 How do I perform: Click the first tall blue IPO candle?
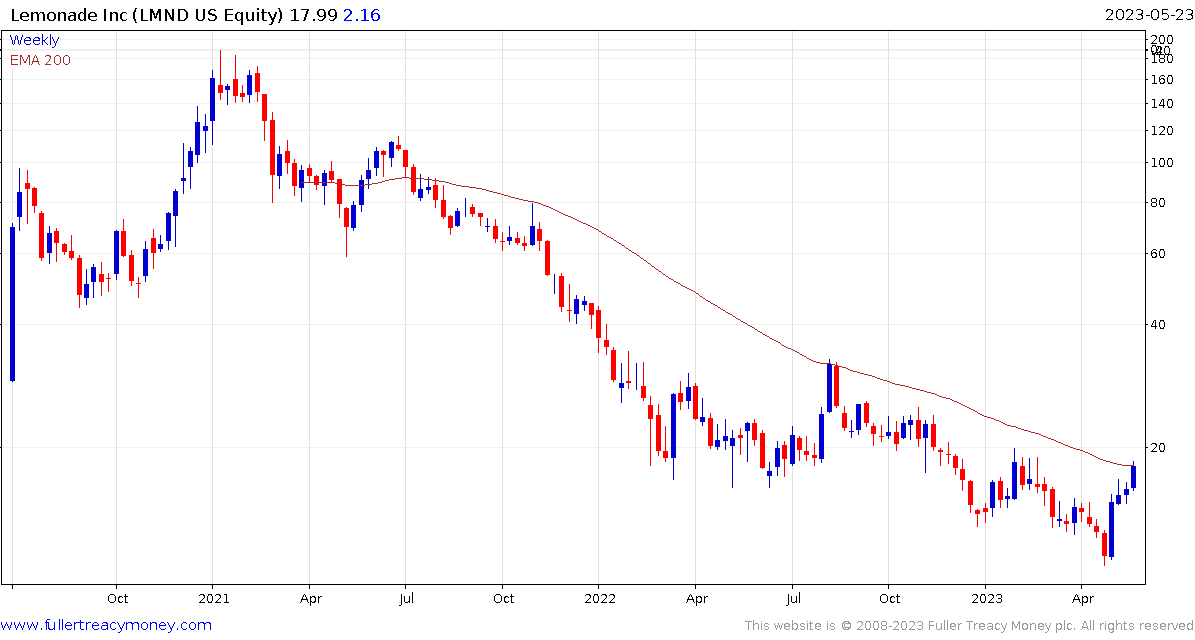pos(12,303)
